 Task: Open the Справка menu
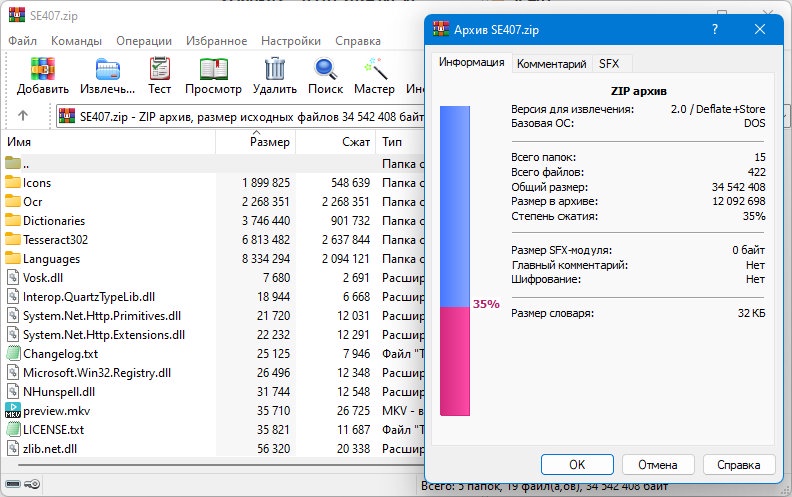(x=358, y=41)
